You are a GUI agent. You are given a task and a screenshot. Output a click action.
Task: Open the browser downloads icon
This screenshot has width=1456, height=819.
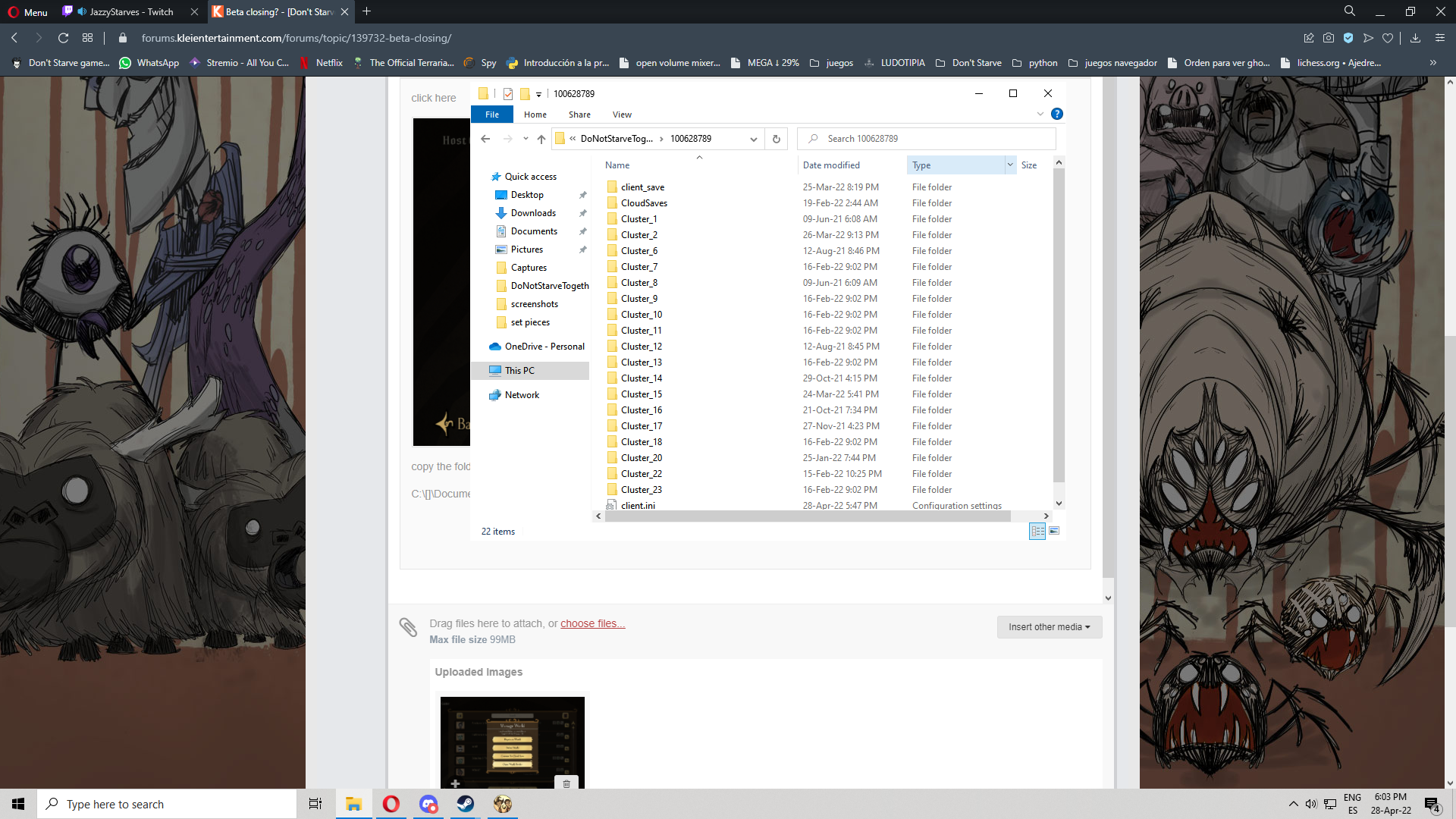tap(1415, 38)
